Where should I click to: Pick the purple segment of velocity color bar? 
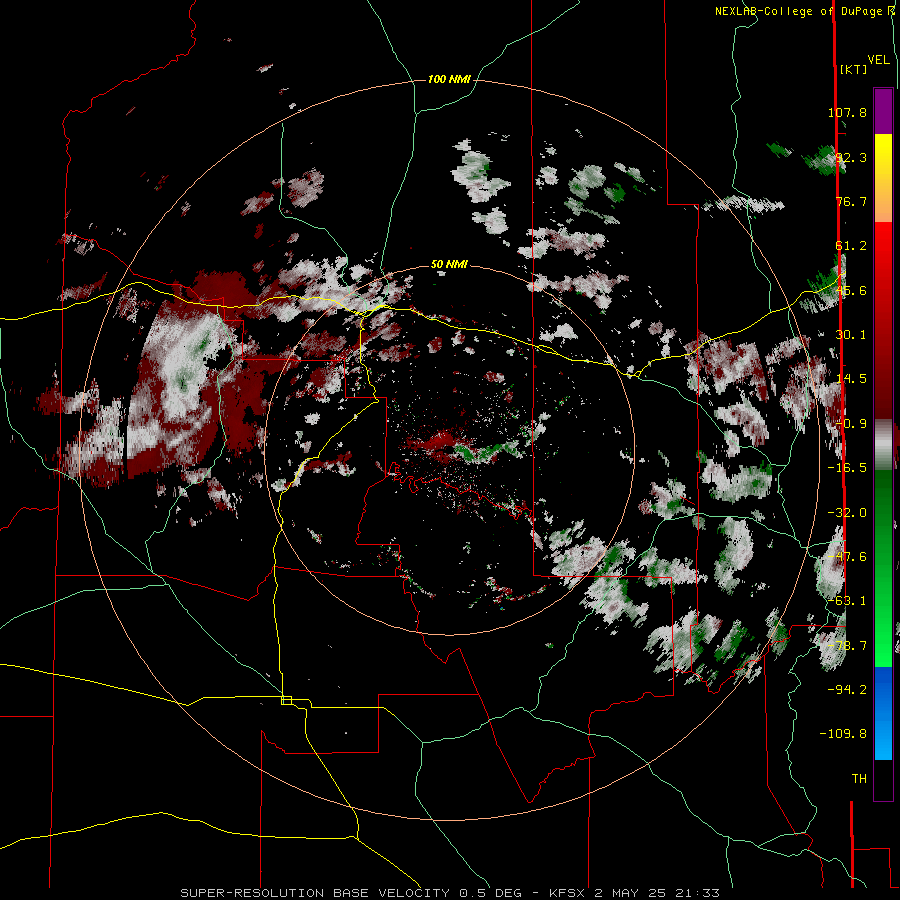point(883,111)
